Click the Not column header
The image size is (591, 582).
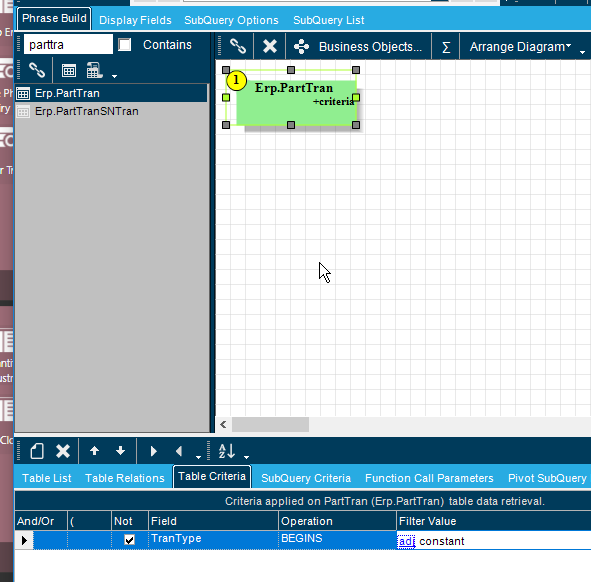click(x=130, y=521)
